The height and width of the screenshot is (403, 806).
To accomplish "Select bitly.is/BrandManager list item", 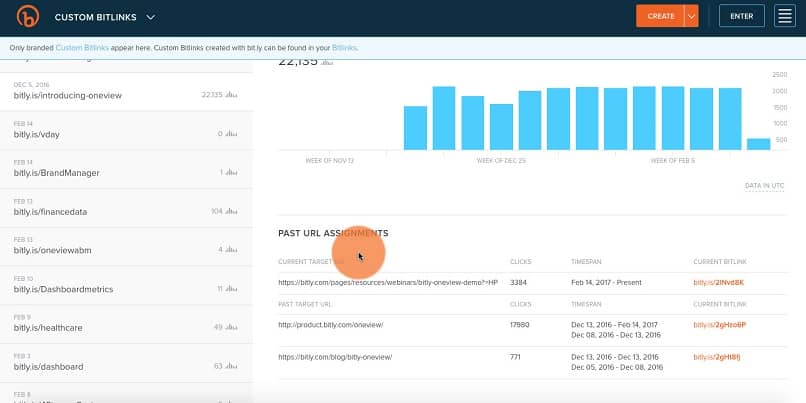I will click(x=126, y=170).
